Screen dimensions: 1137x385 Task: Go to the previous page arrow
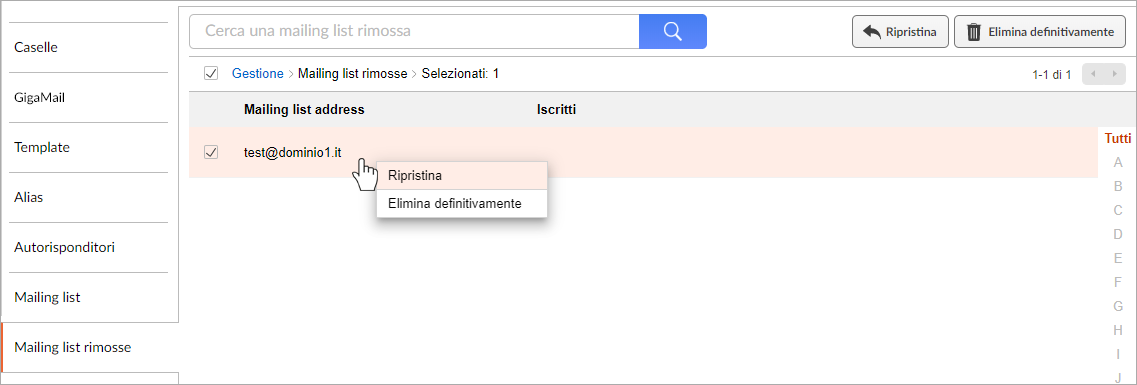1093,74
